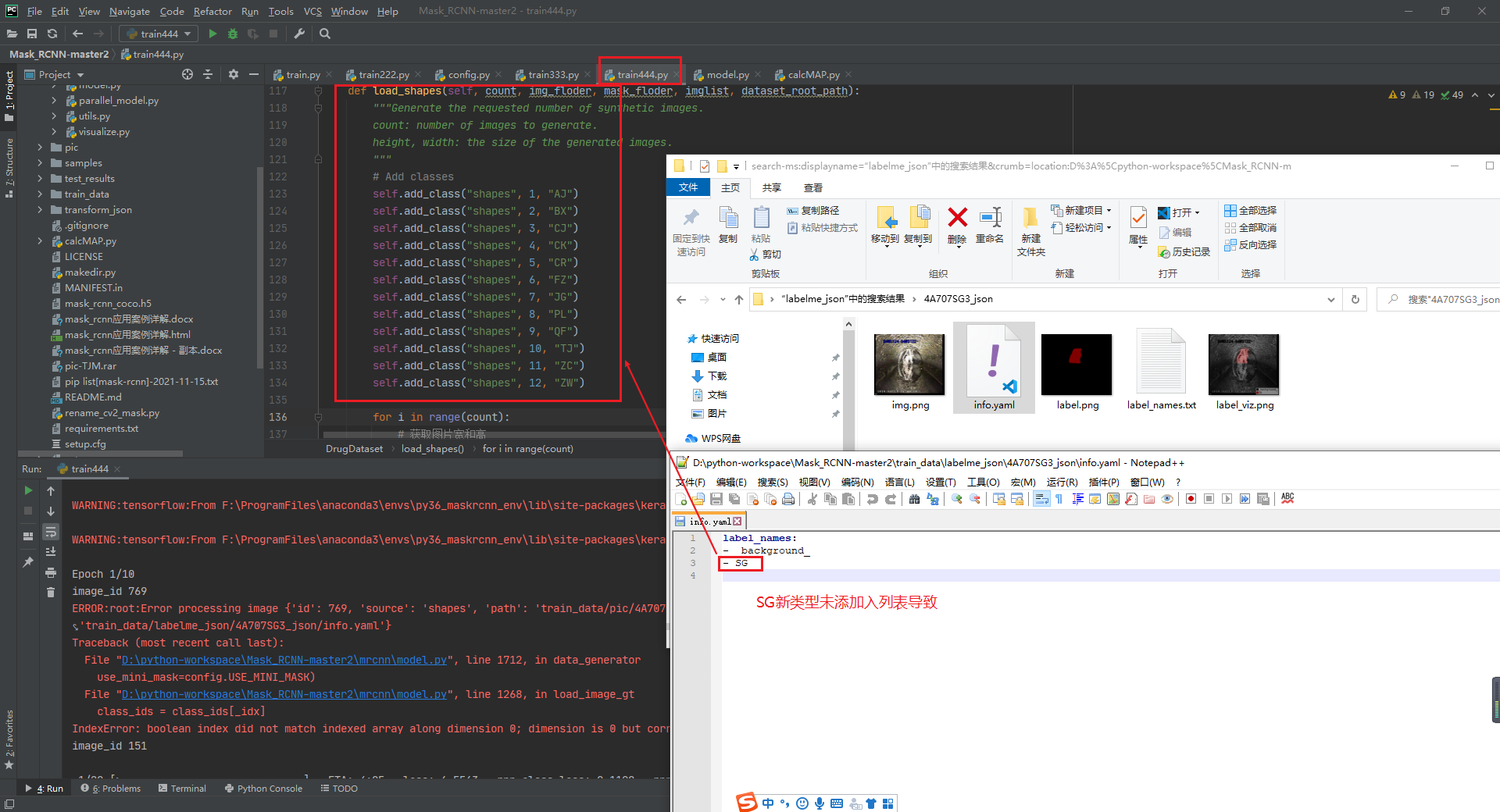1500x812 pixels.
Task: Switch to the config.py editor tab
Action: [469, 74]
